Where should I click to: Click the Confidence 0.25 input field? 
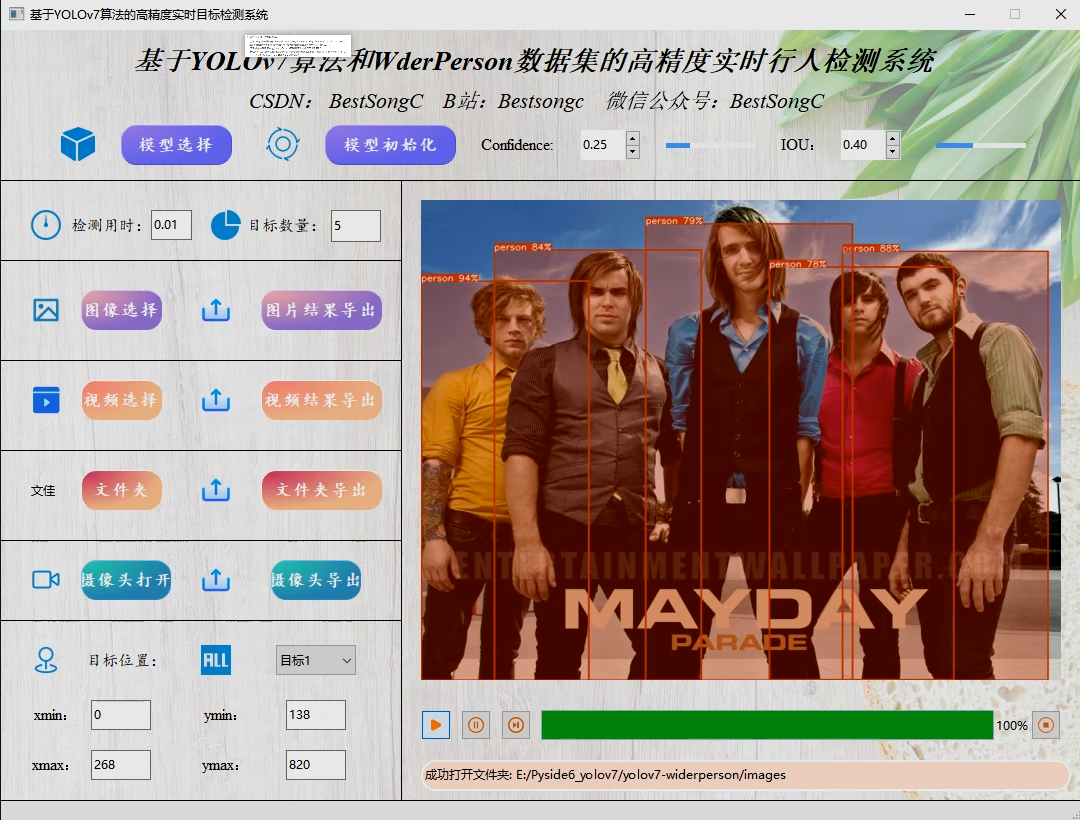tap(603, 145)
